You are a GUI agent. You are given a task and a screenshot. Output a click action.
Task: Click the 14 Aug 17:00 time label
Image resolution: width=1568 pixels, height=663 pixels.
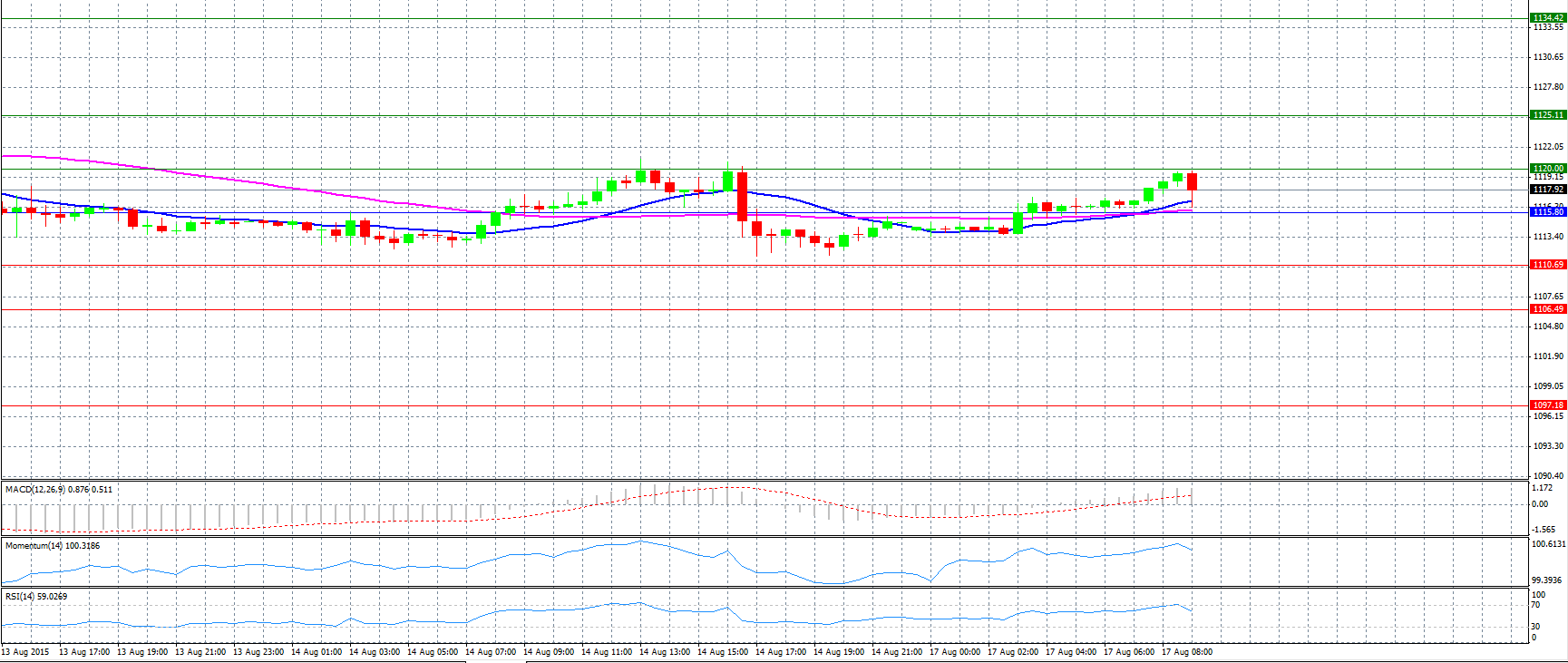781,652
